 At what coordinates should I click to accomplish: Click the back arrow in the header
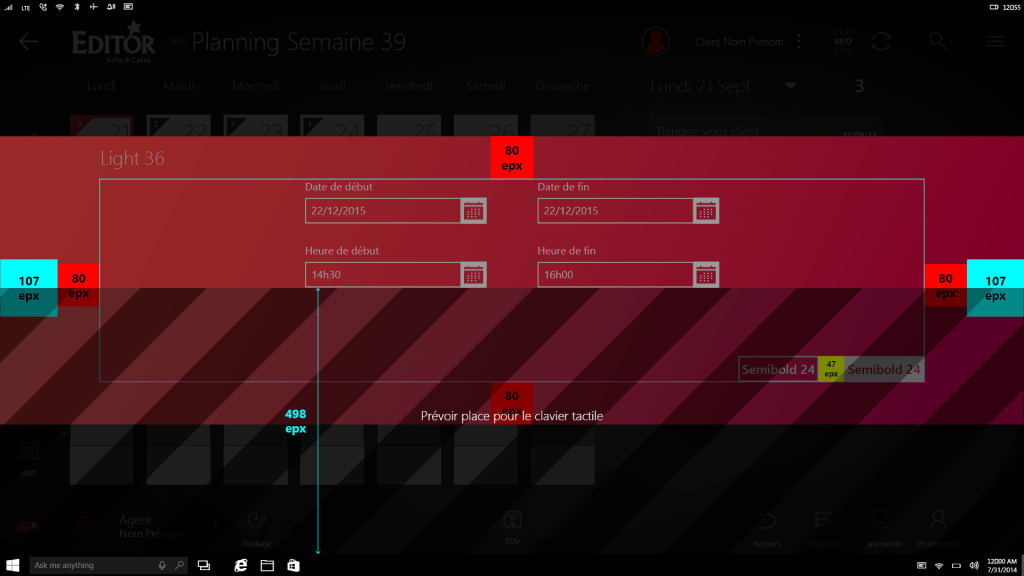[28, 42]
